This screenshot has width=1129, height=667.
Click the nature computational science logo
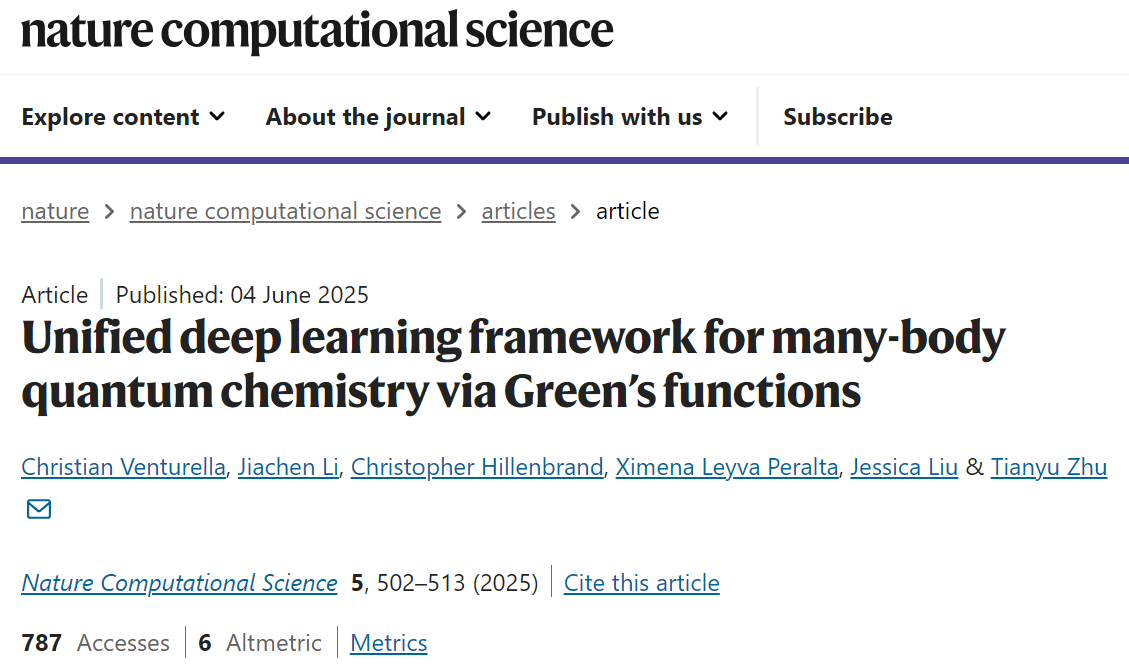317,31
